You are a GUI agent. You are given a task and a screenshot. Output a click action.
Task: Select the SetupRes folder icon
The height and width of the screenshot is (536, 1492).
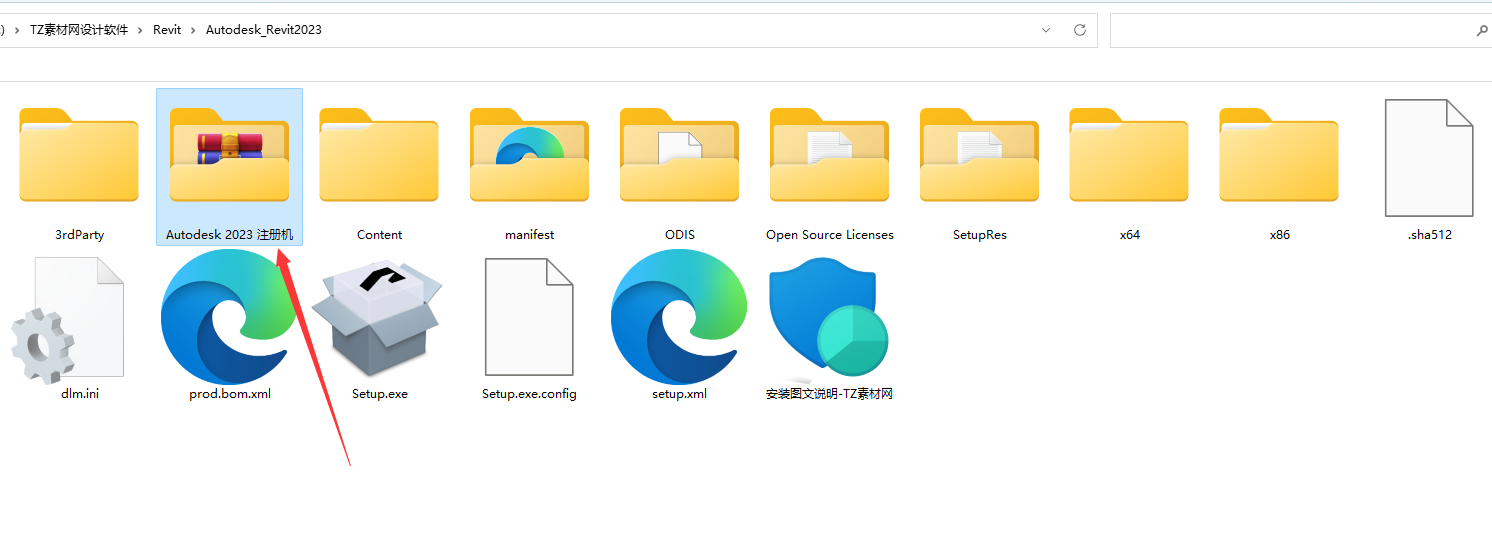(979, 155)
